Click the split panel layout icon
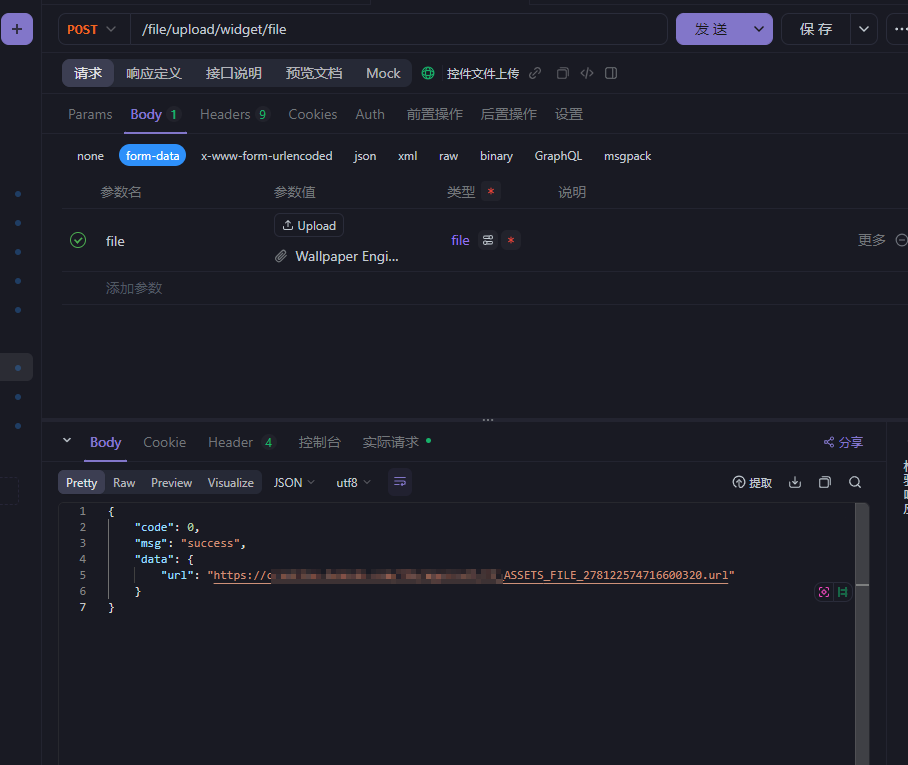 point(611,73)
